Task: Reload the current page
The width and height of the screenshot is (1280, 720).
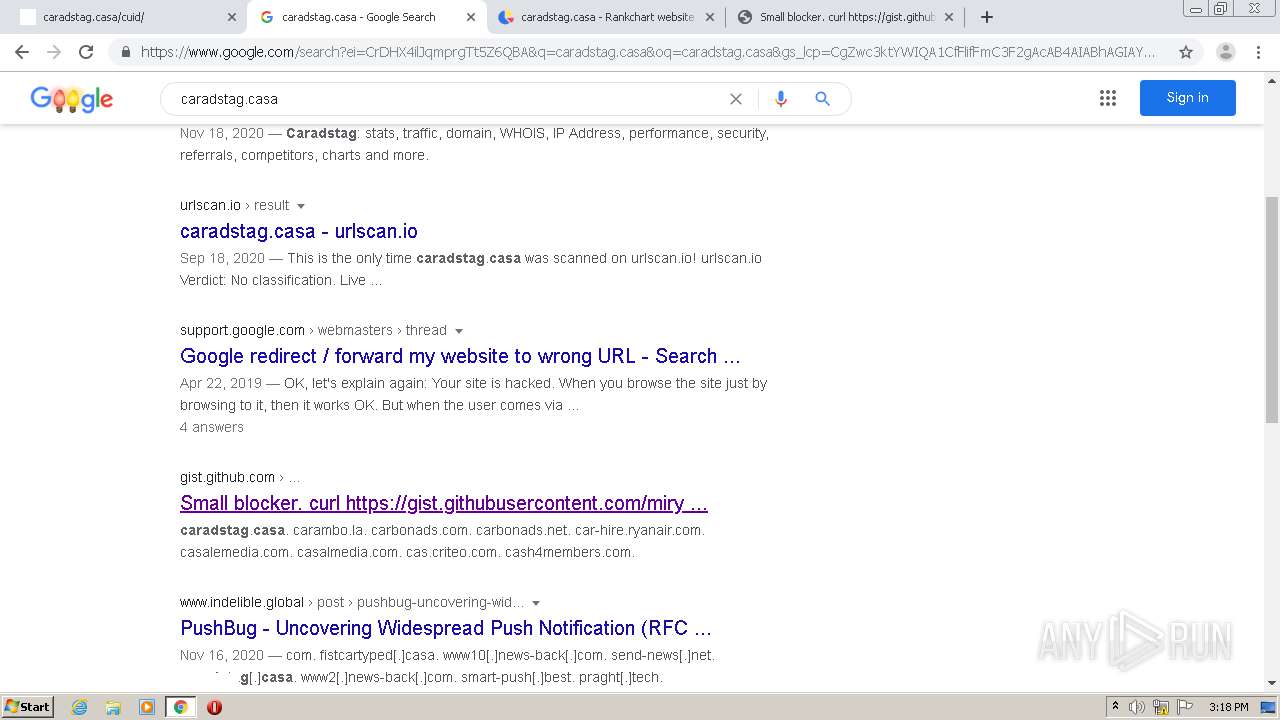Action: click(x=86, y=52)
